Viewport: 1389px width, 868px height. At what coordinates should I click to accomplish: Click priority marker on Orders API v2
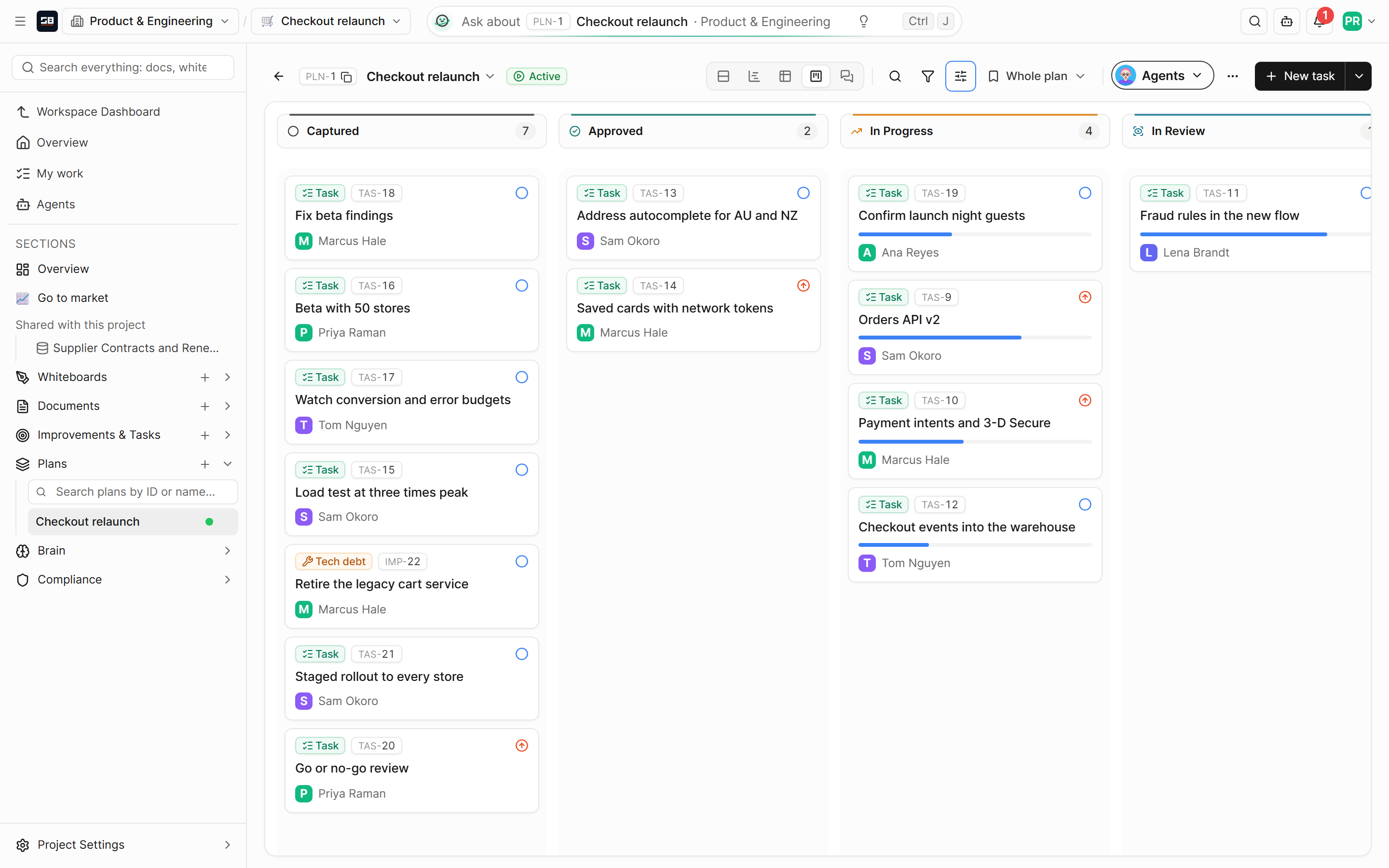pyautogui.click(x=1085, y=297)
